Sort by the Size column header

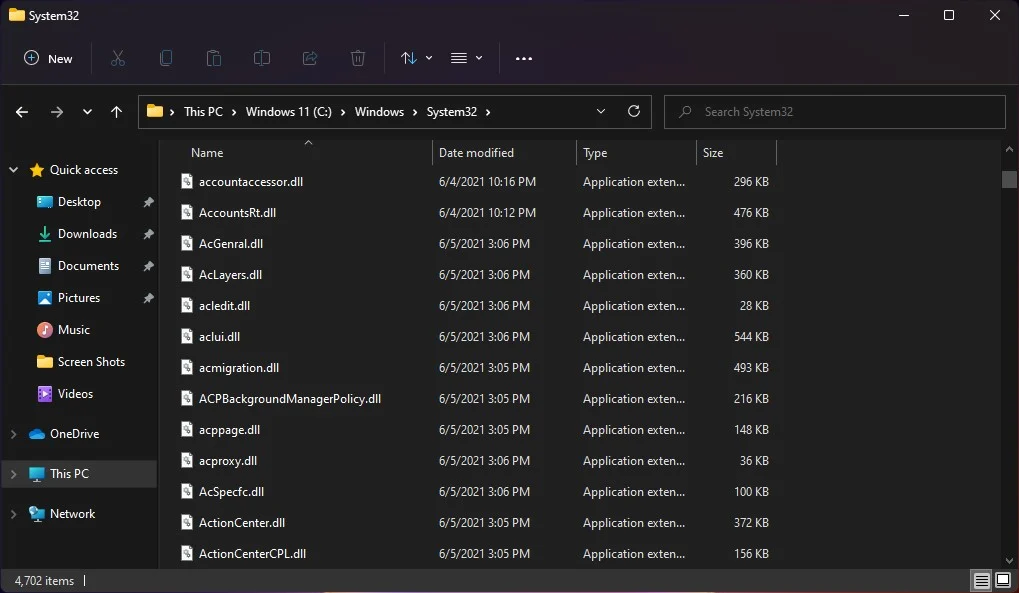(x=713, y=153)
